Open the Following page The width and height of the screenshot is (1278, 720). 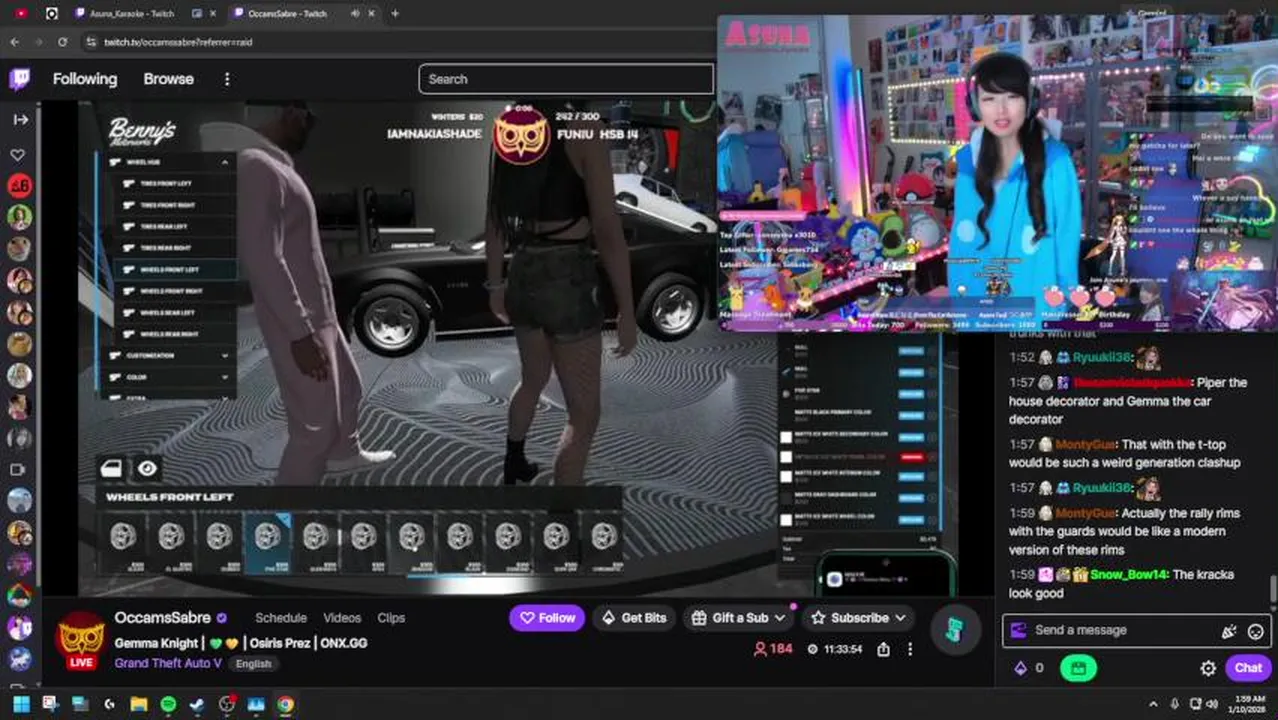[85, 79]
